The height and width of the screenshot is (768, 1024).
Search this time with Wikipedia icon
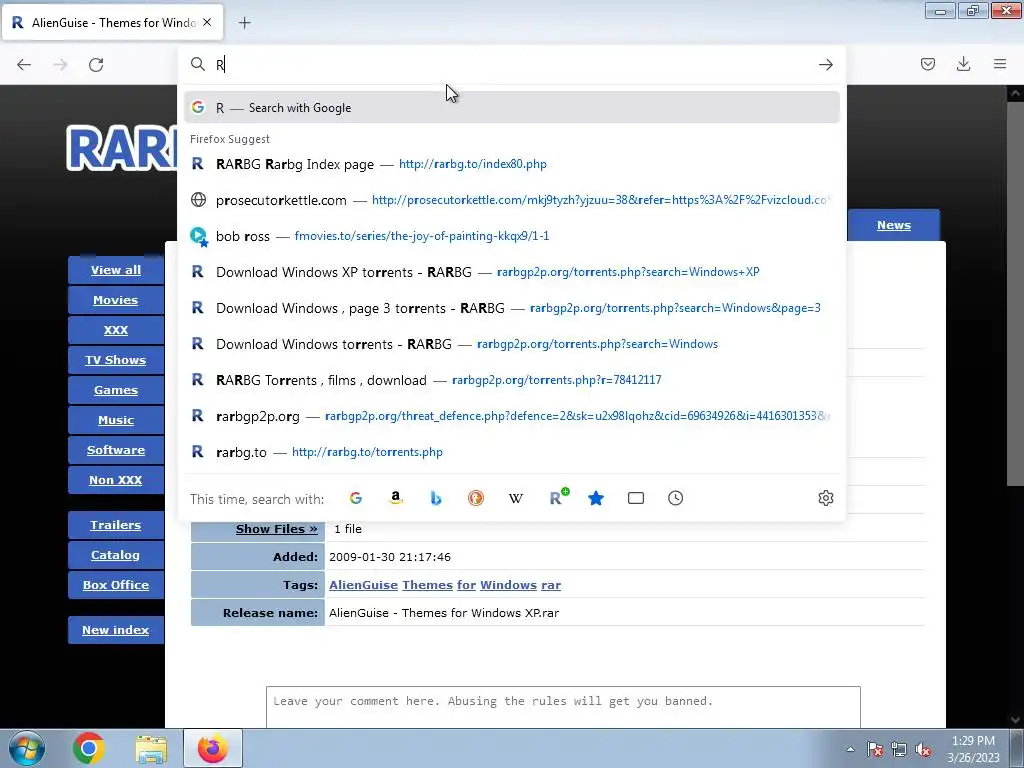click(515, 498)
